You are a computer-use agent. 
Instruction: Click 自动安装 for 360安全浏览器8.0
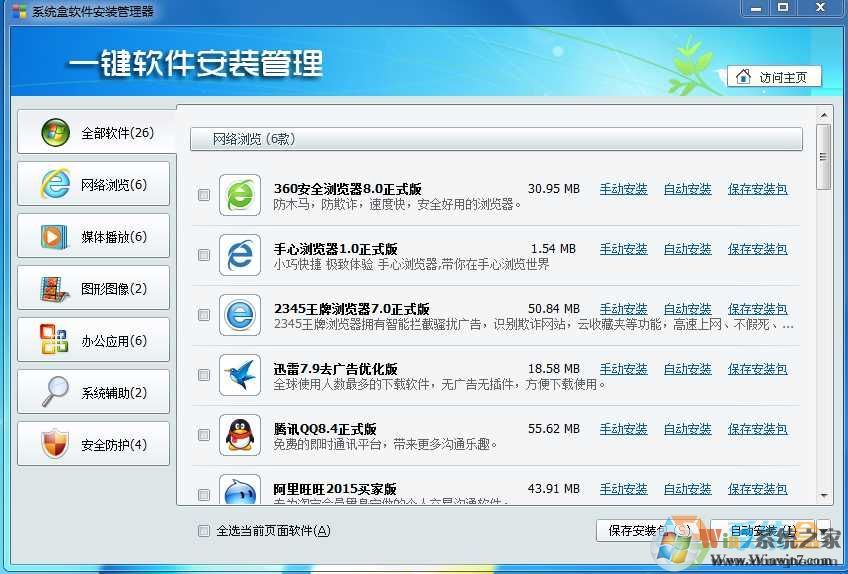tap(687, 189)
